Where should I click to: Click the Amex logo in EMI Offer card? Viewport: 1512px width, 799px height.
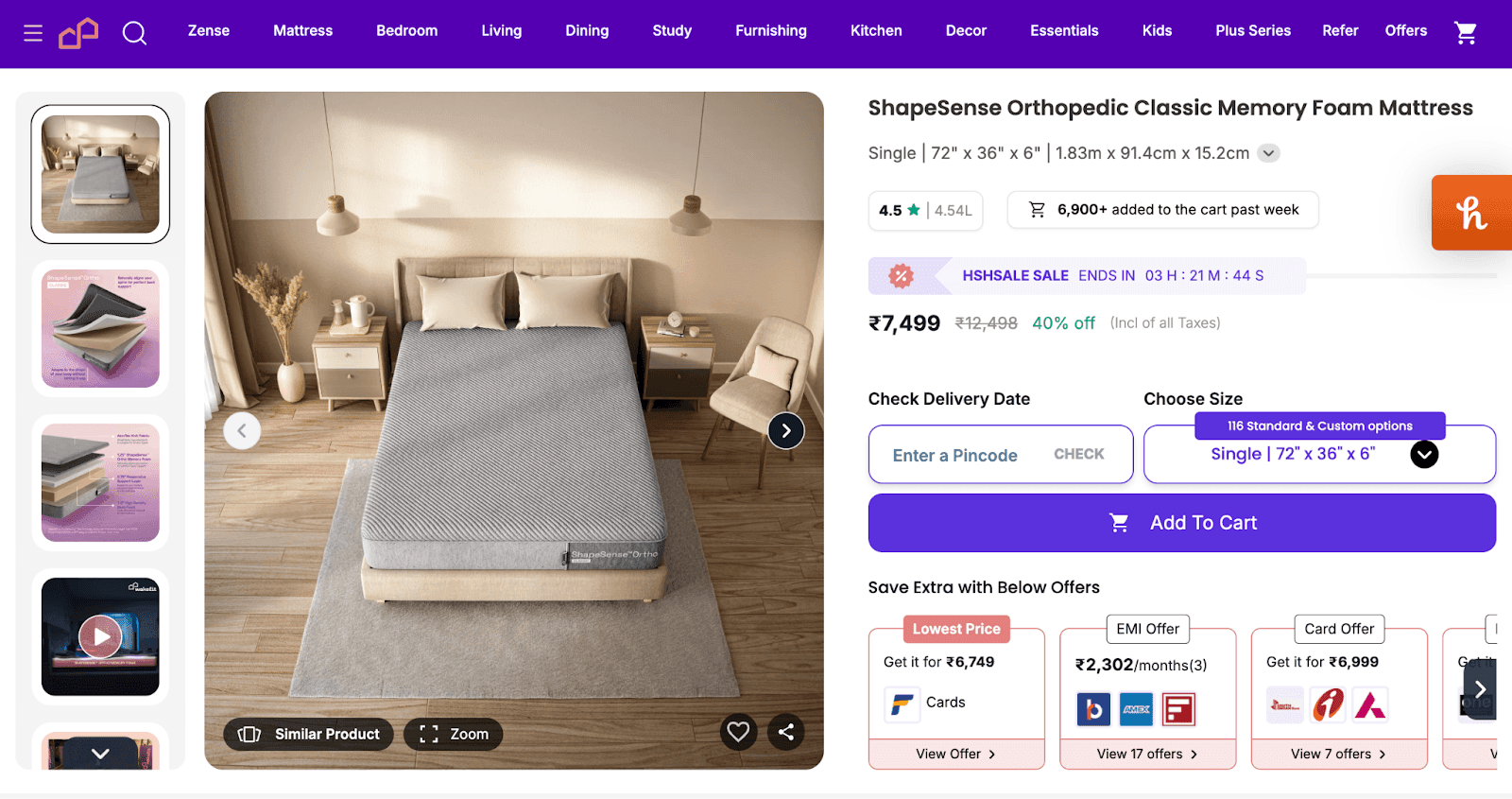[1137, 709]
